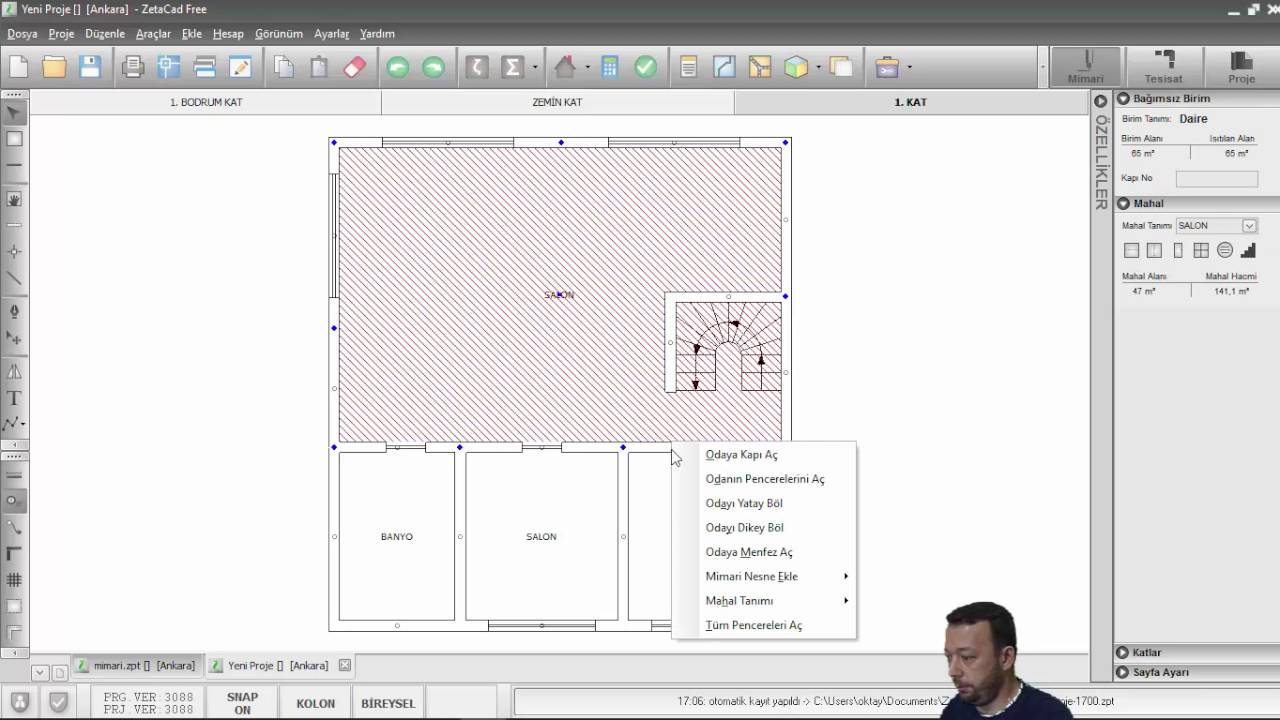The image size is (1280, 720).
Task: Select the pink eraser tool
Action: [x=355, y=67]
